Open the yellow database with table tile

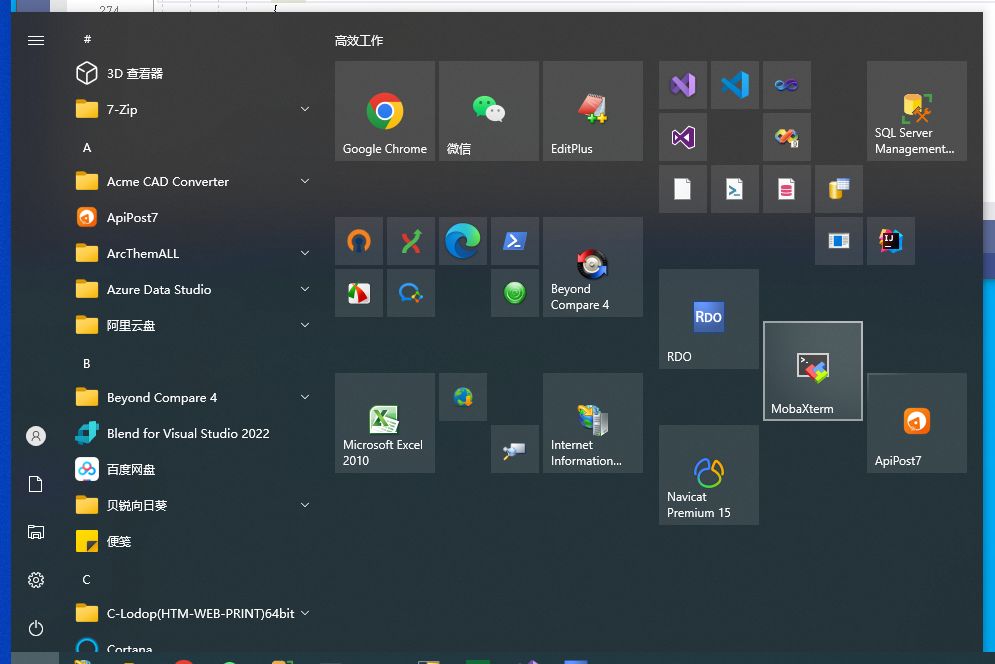(x=839, y=189)
